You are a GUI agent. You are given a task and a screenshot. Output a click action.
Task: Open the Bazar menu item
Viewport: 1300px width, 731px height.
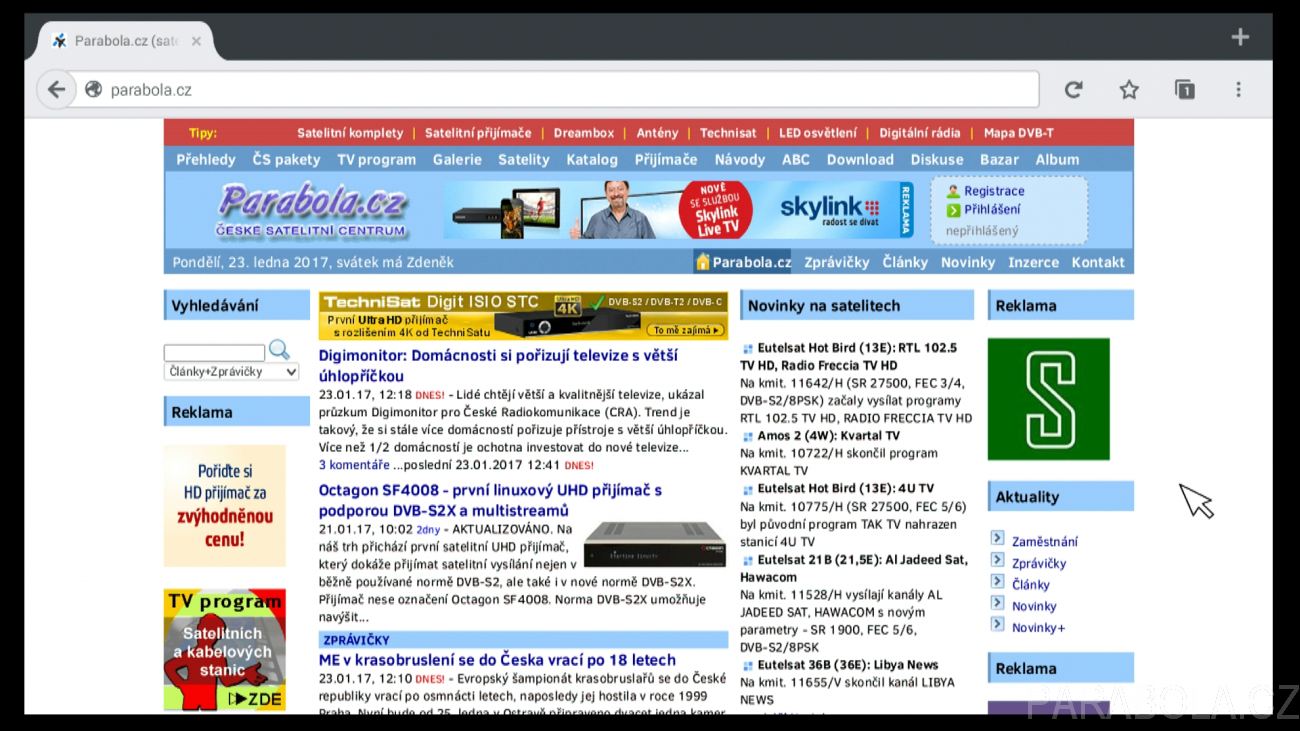(999, 159)
